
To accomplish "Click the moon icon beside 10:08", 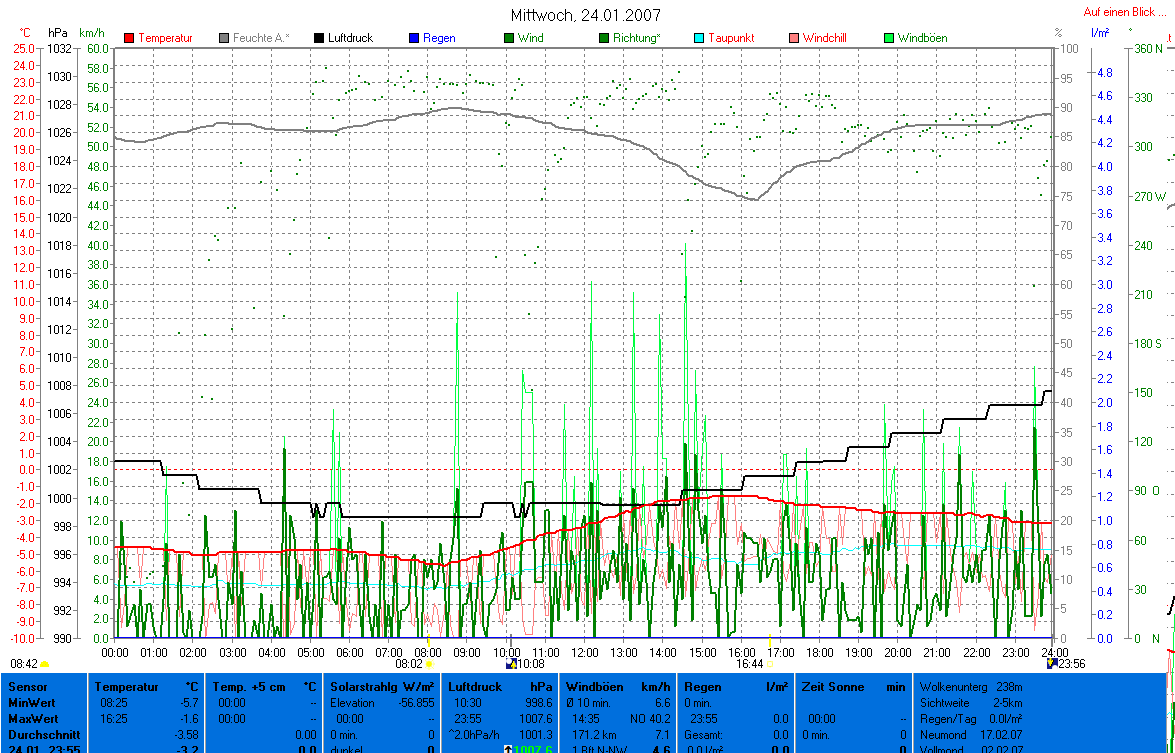I will [x=512, y=664].
